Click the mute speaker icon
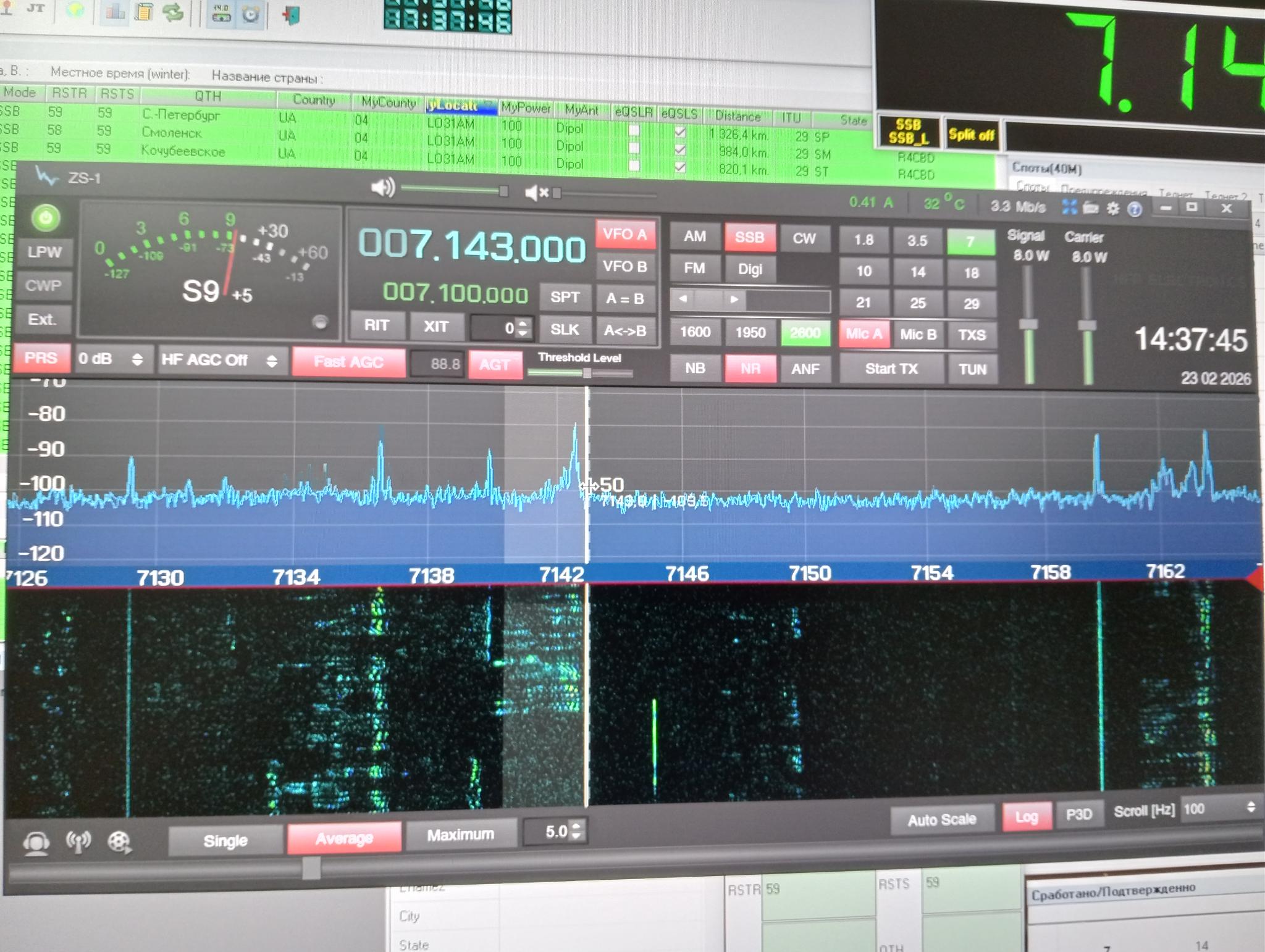The height and width of the screenshot is (952, 1265). 536,193
